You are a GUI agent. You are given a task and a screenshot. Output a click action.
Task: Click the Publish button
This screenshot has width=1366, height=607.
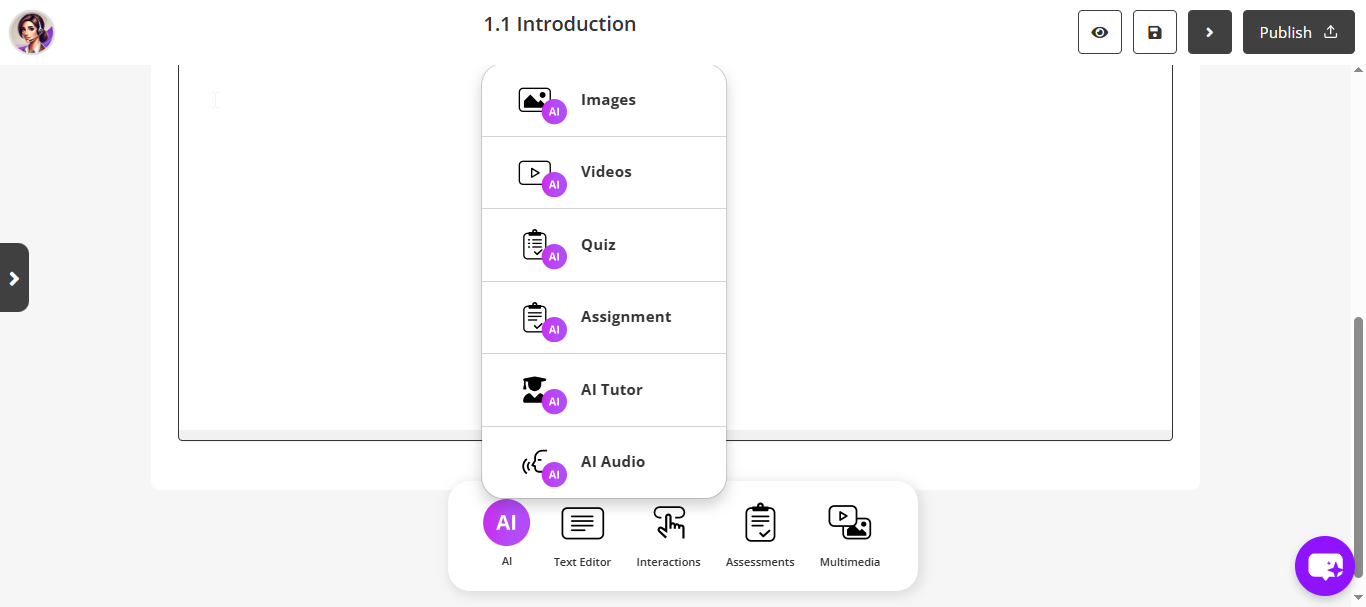pos(1298,32)
